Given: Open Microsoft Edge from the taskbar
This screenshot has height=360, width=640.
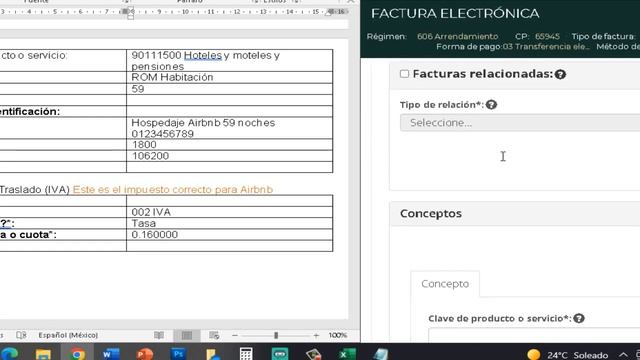Looking at the screenshot, I should (9, 353).
